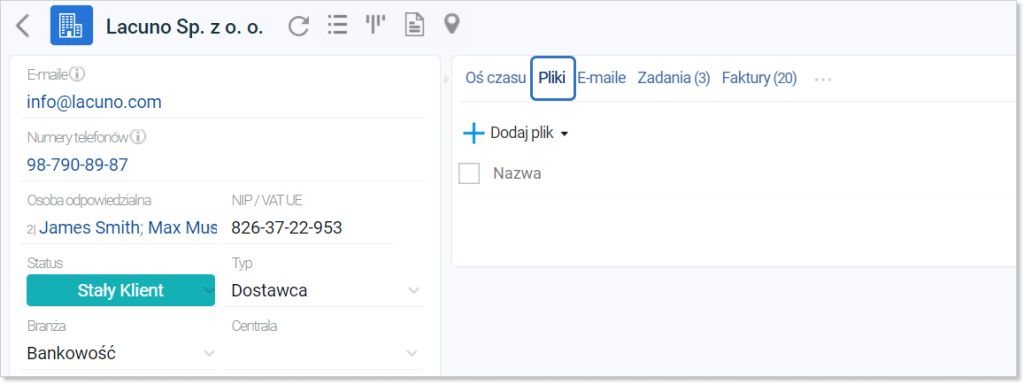This screenshot has width=1024, height=384.
Task: Switch to the Faktury (20) tab
Action: coord(759,78)
